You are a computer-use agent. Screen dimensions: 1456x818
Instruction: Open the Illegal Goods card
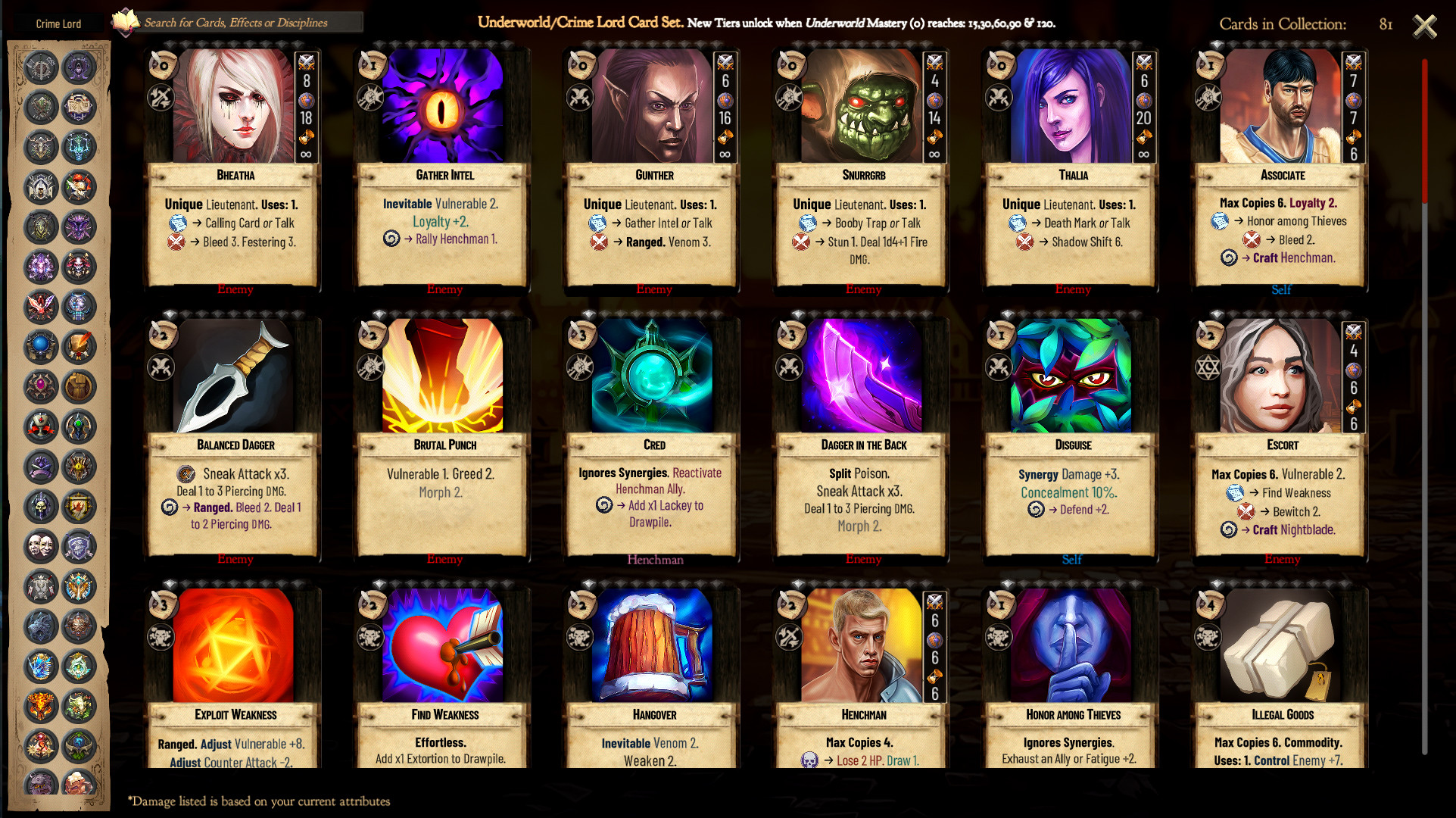point(1281,678)
